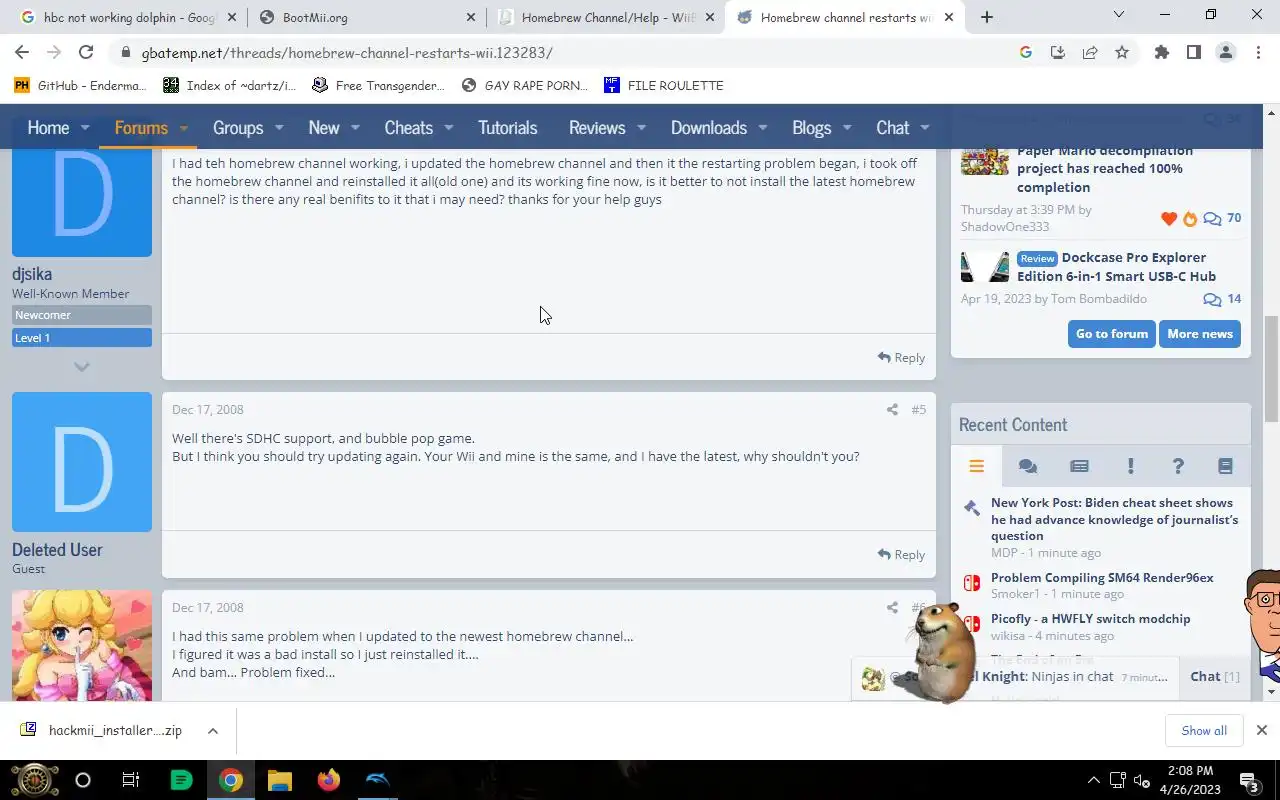Image resolution: width=1280 pixels, height=800 pixels.
Task: Open the Chrome tab search chevron
Action: (1119, 15)
